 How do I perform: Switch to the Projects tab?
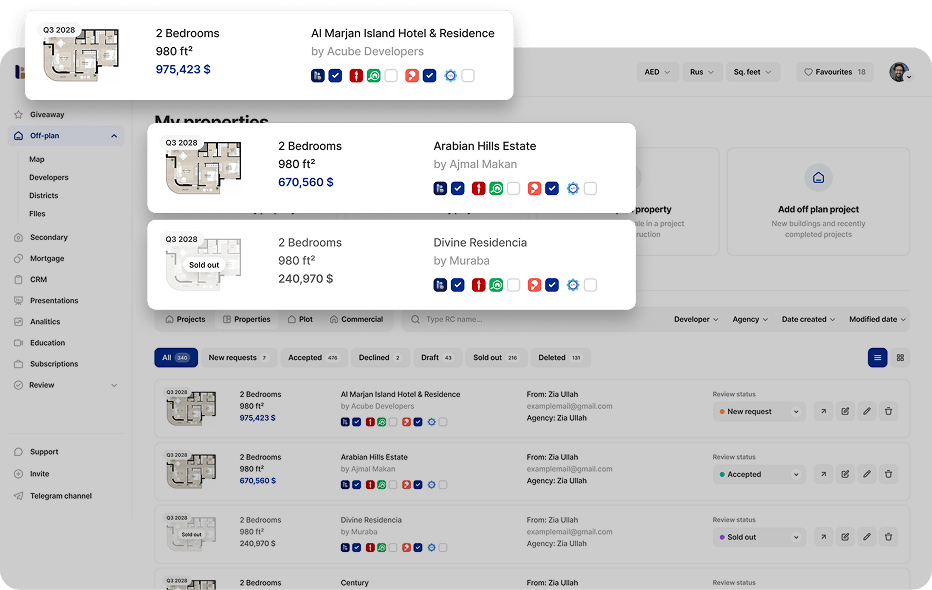(x=185, y=319)
